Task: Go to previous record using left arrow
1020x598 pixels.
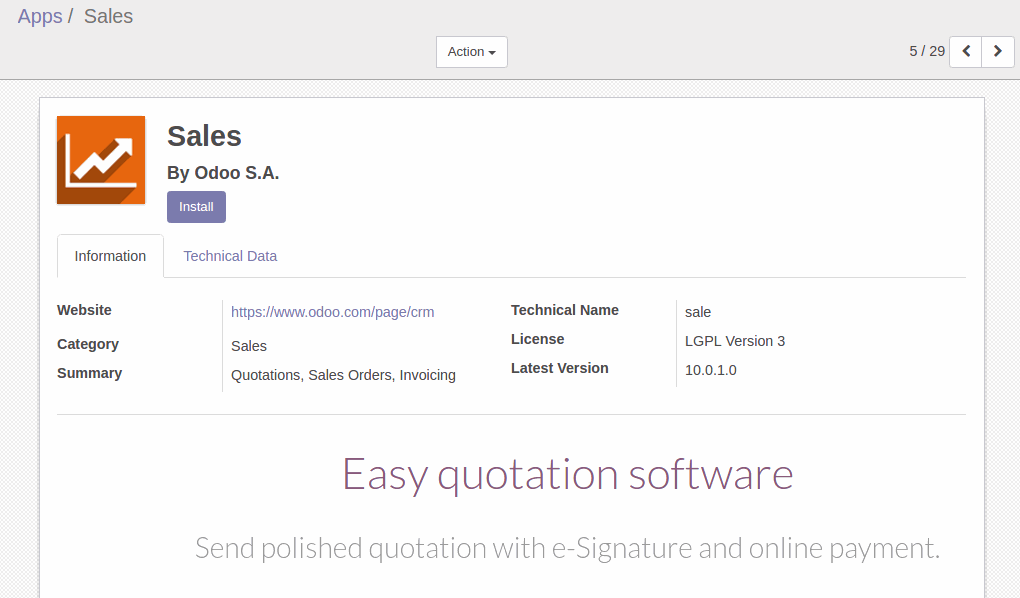Action: click(965, 51)
